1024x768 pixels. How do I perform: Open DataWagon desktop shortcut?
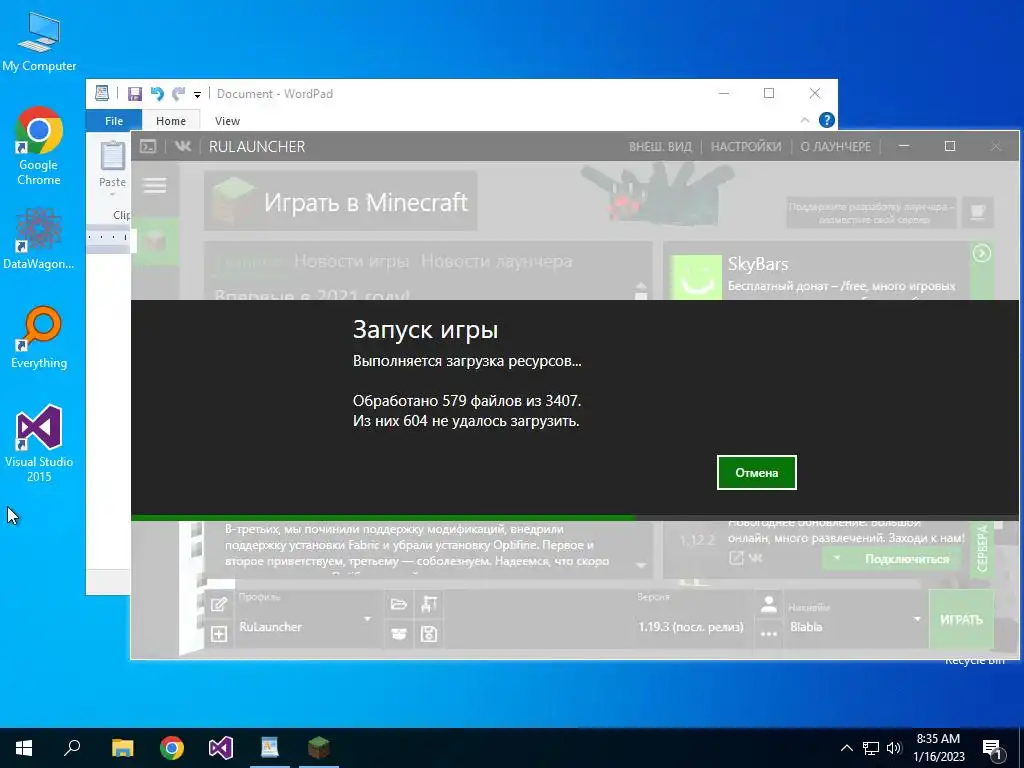pyautogui.click(x=39, y=238)
